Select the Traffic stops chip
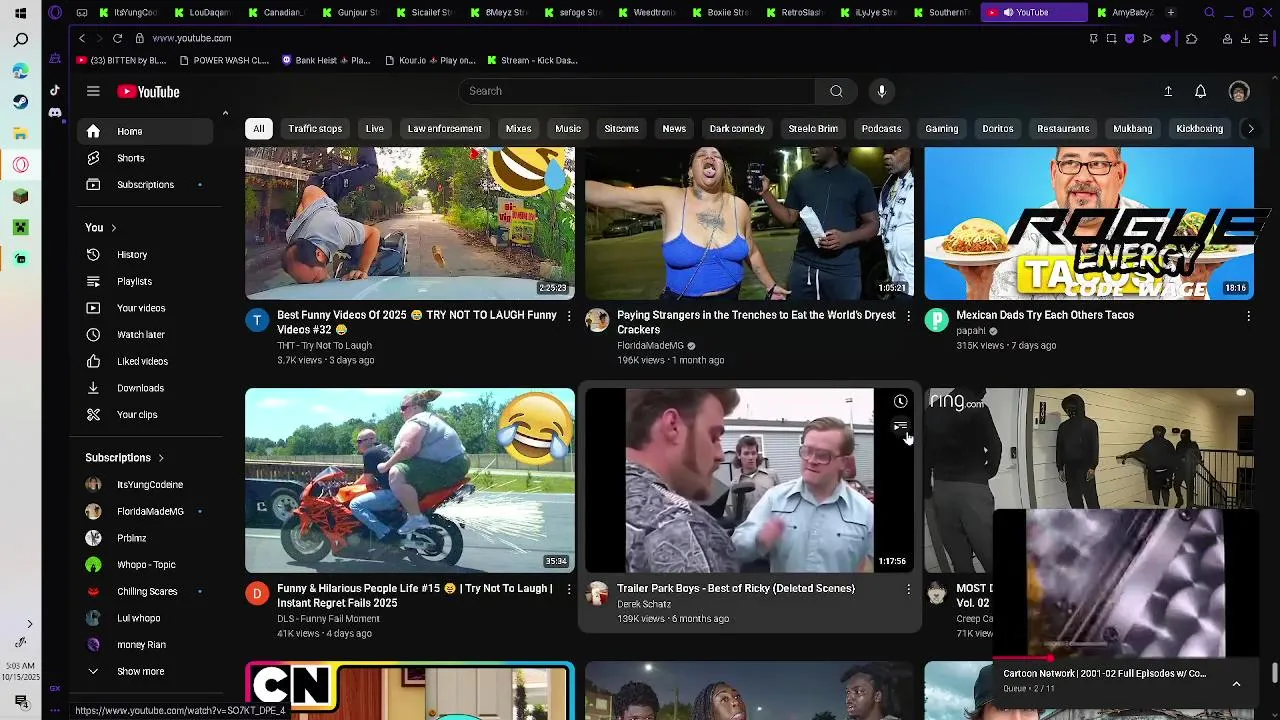 315,129
